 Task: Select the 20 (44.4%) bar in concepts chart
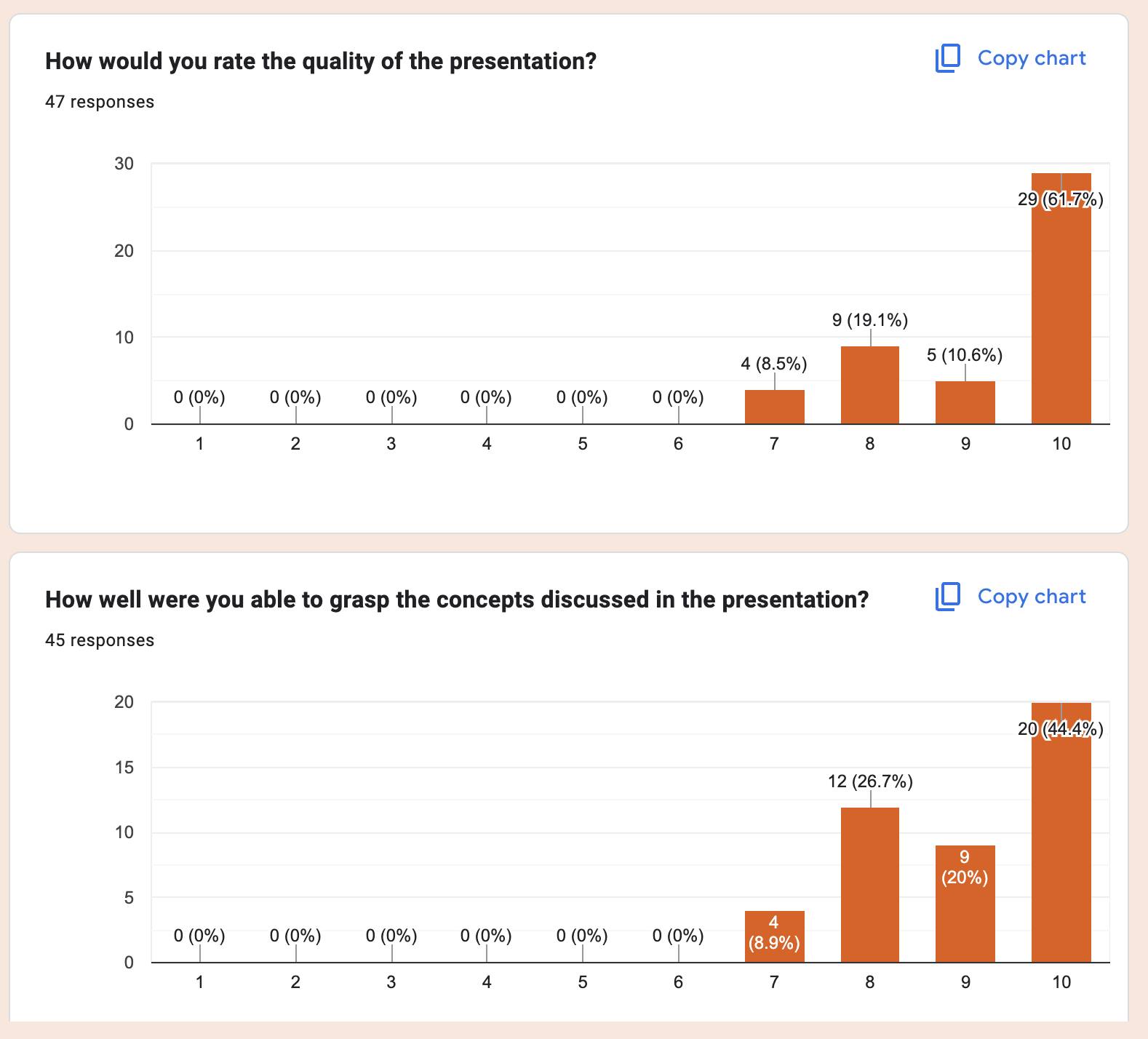[x=1061, y=832]
